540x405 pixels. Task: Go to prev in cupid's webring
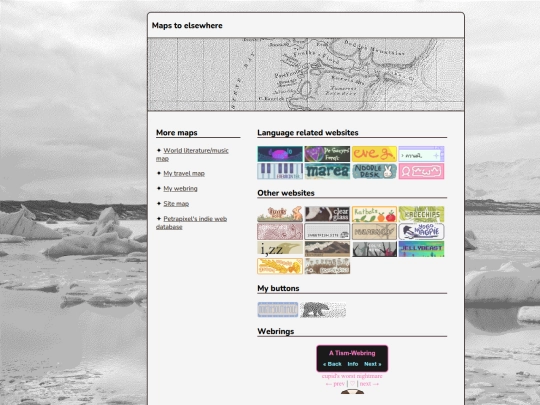tap(335, 384)
